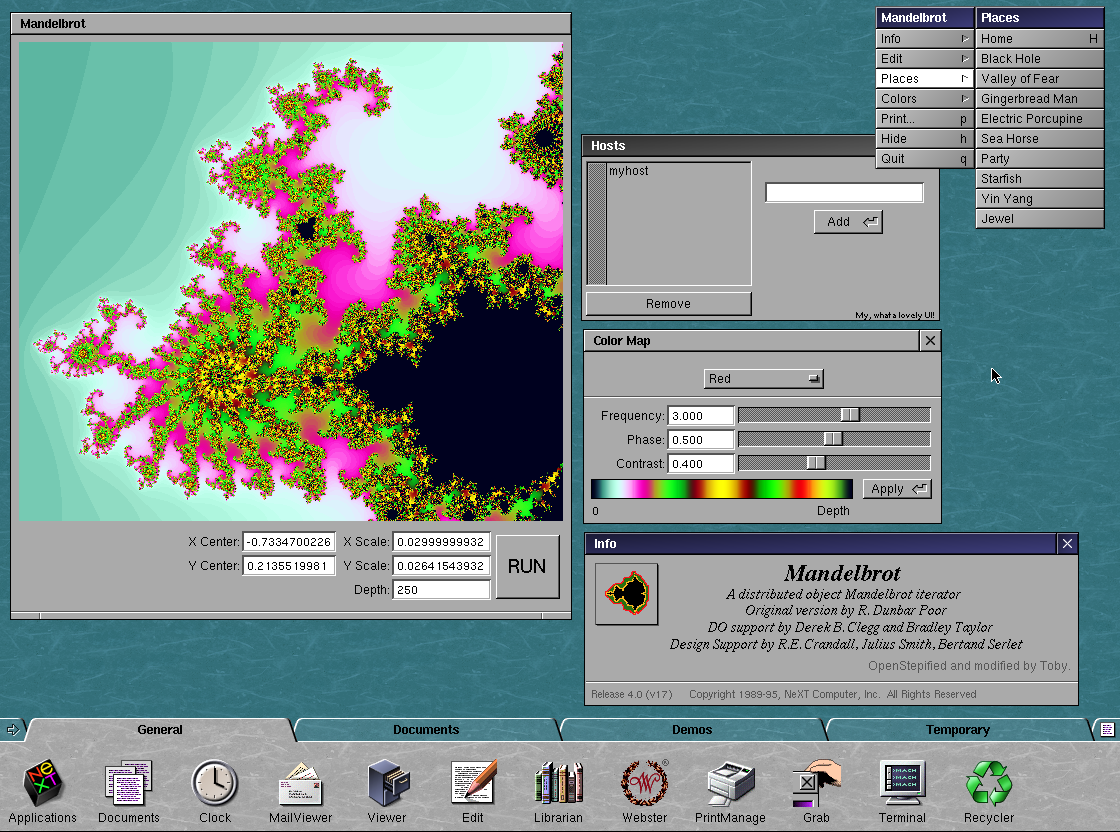The width and height of the screenshot is (1120, 832).
Task: Expand the Info submenu
Action: click(x=924, y=39)
